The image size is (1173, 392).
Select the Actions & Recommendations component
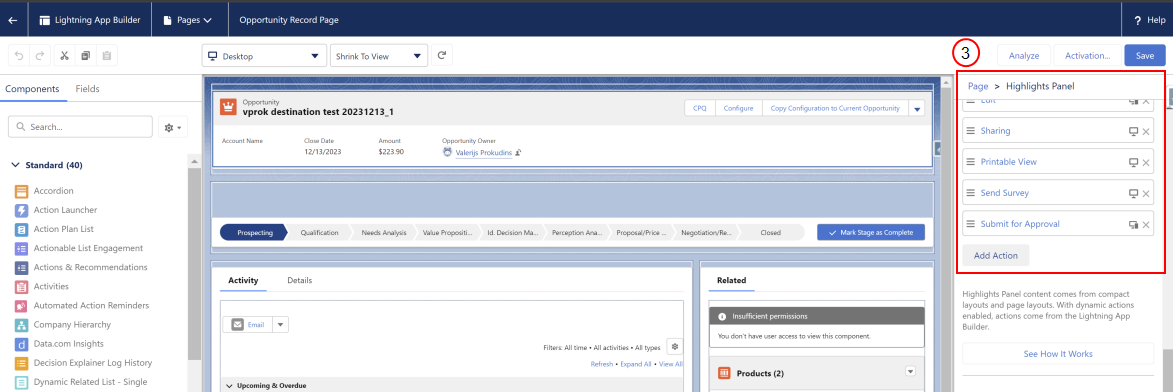click(81, 267)
